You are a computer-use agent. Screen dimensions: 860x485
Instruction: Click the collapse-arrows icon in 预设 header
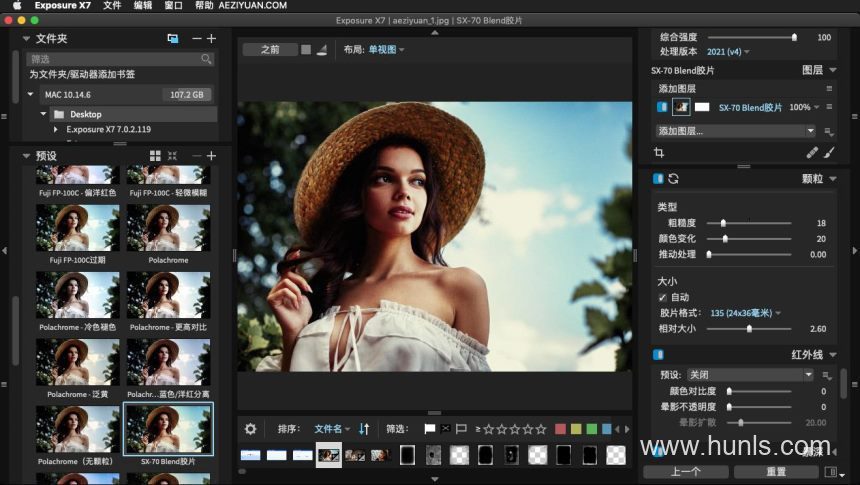tap(172, 156)
